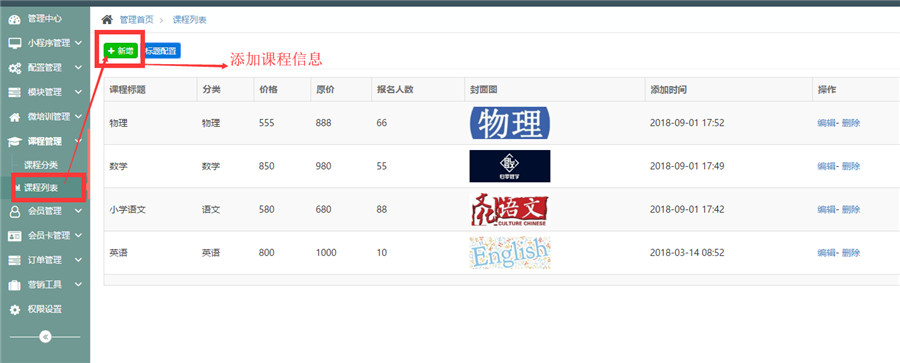
Task: Click the 订单管理 list icon
Action: [x=15, y=260]
